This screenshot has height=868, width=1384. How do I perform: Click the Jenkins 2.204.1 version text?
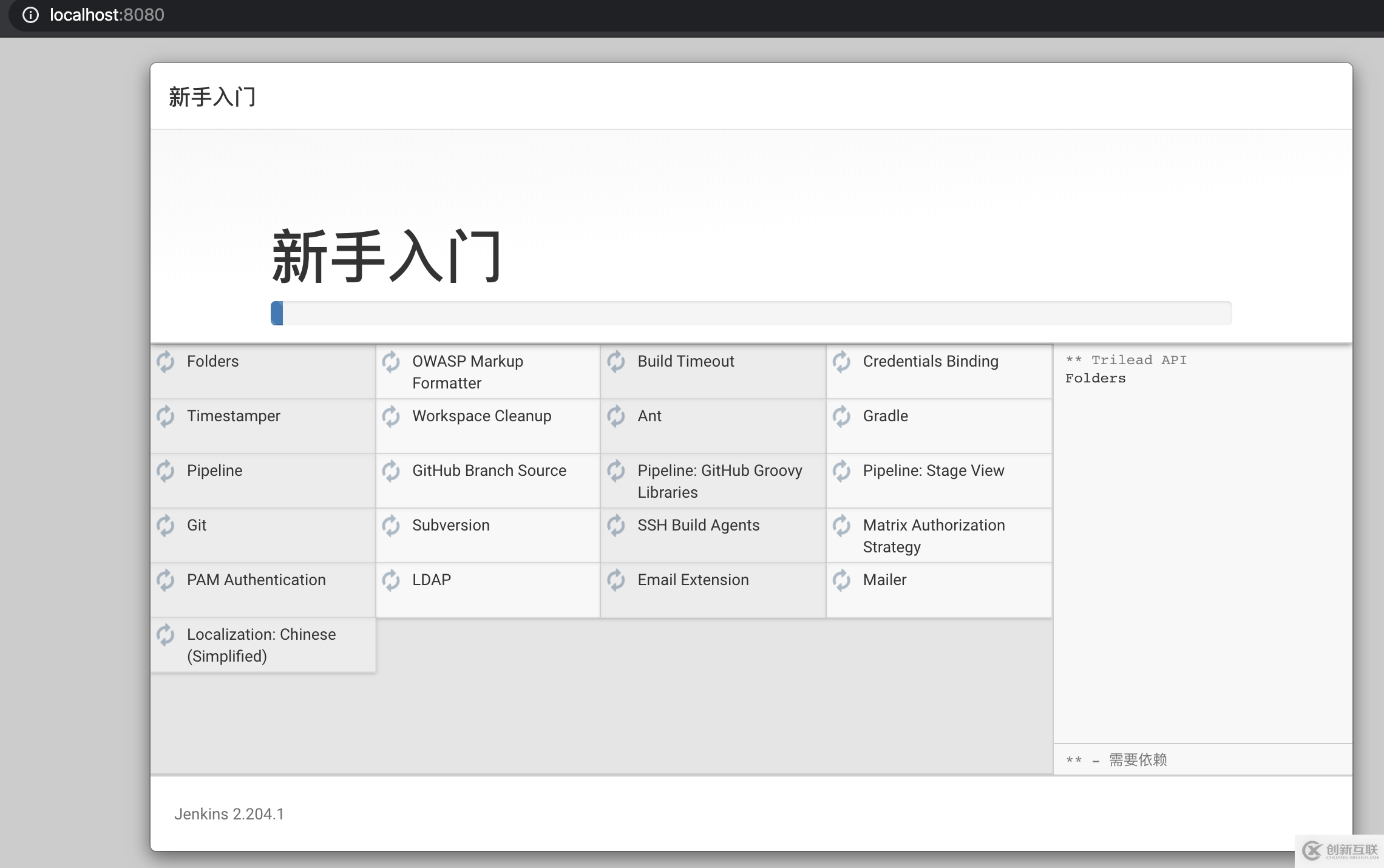[229, 814]
